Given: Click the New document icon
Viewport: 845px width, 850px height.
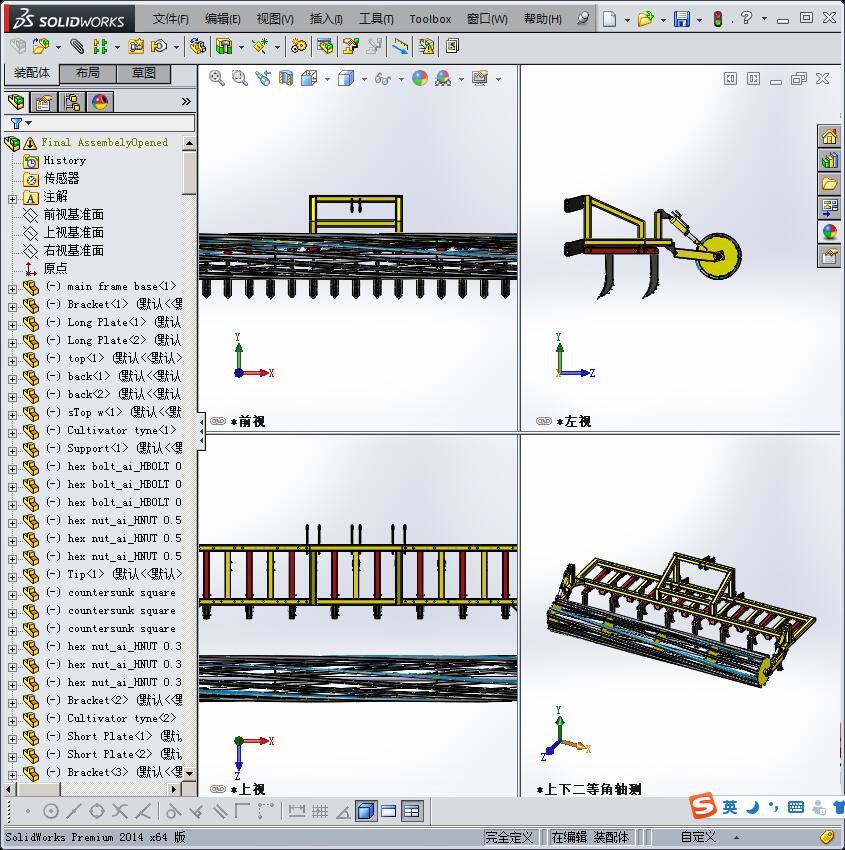Looking at the screenshot, I should point(610,19).
